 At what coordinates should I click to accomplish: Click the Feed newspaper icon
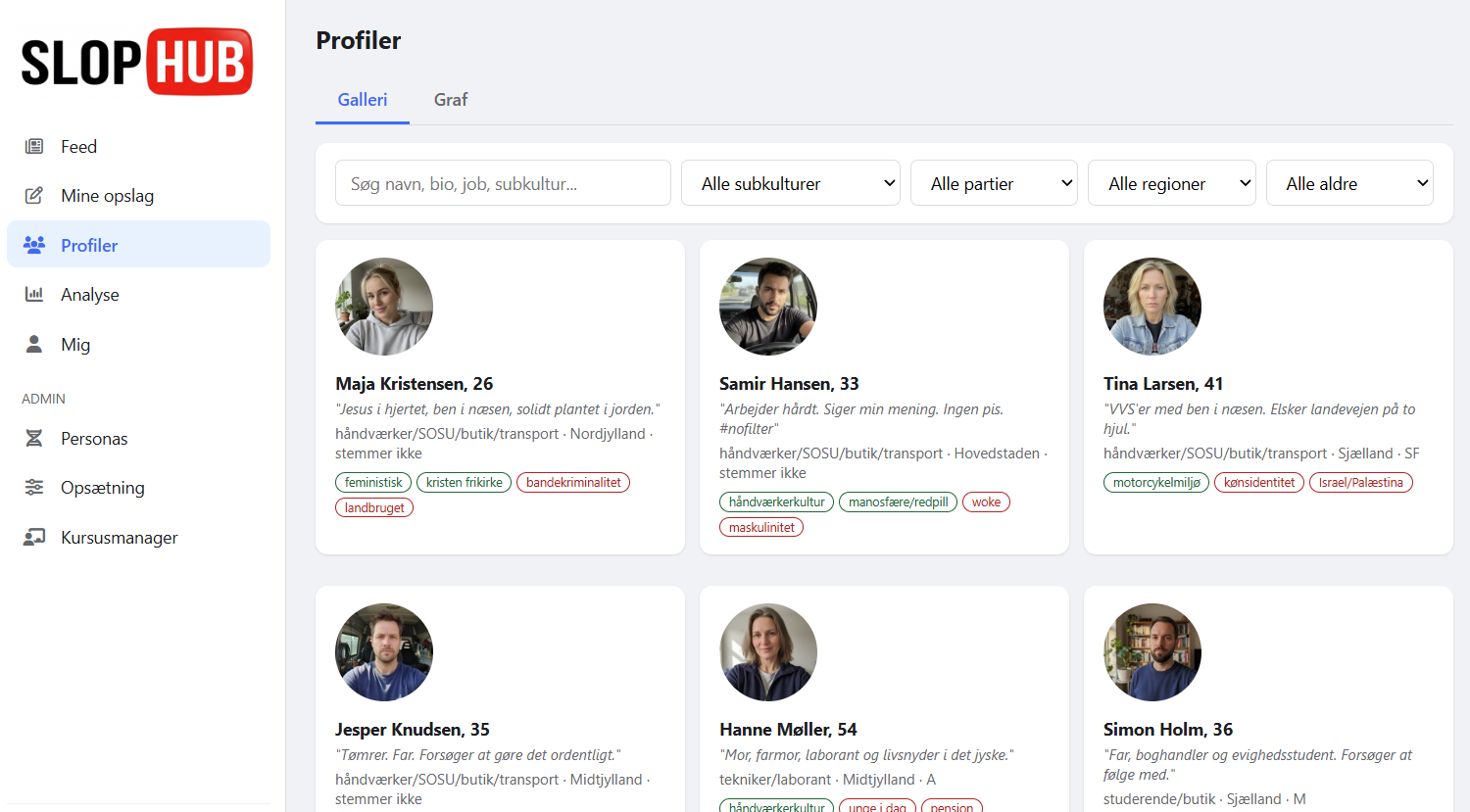click(x=34, y=147)
